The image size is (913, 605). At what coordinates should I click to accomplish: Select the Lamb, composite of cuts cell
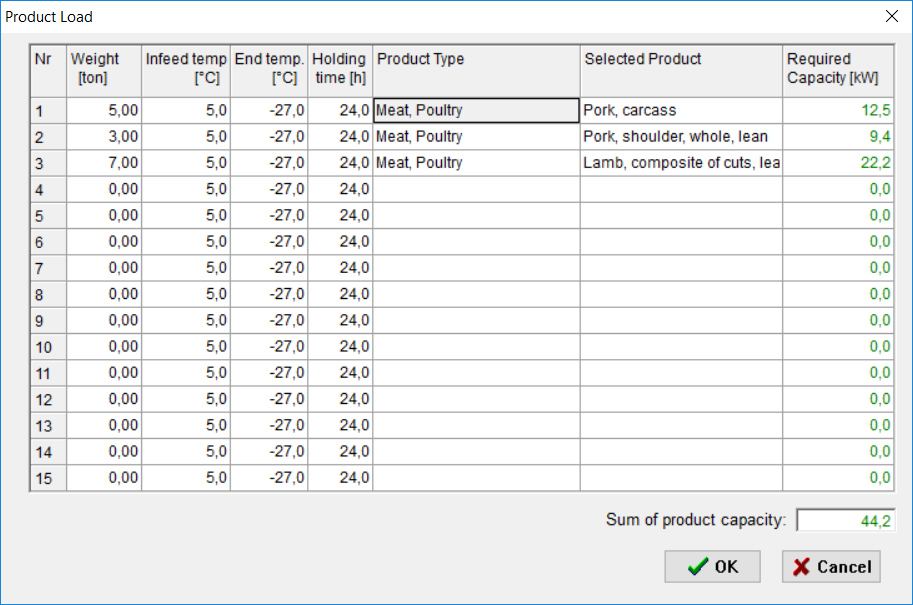pos(681,163)
